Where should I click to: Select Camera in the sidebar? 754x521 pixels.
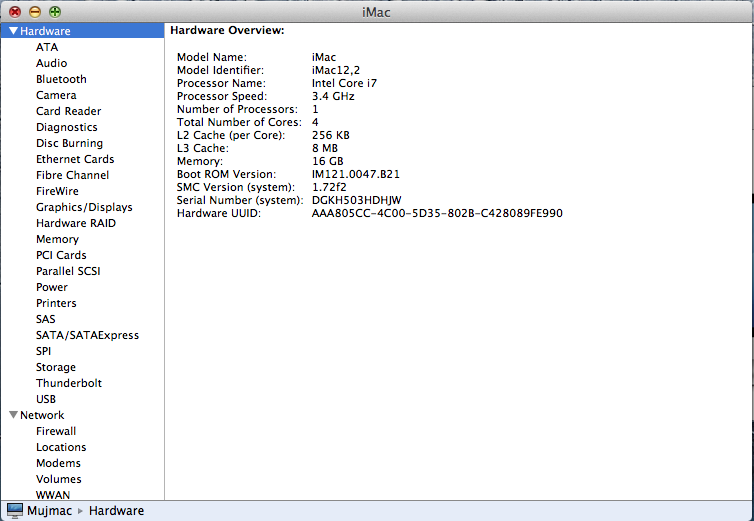pyautogui.click(x=56, y=95)
